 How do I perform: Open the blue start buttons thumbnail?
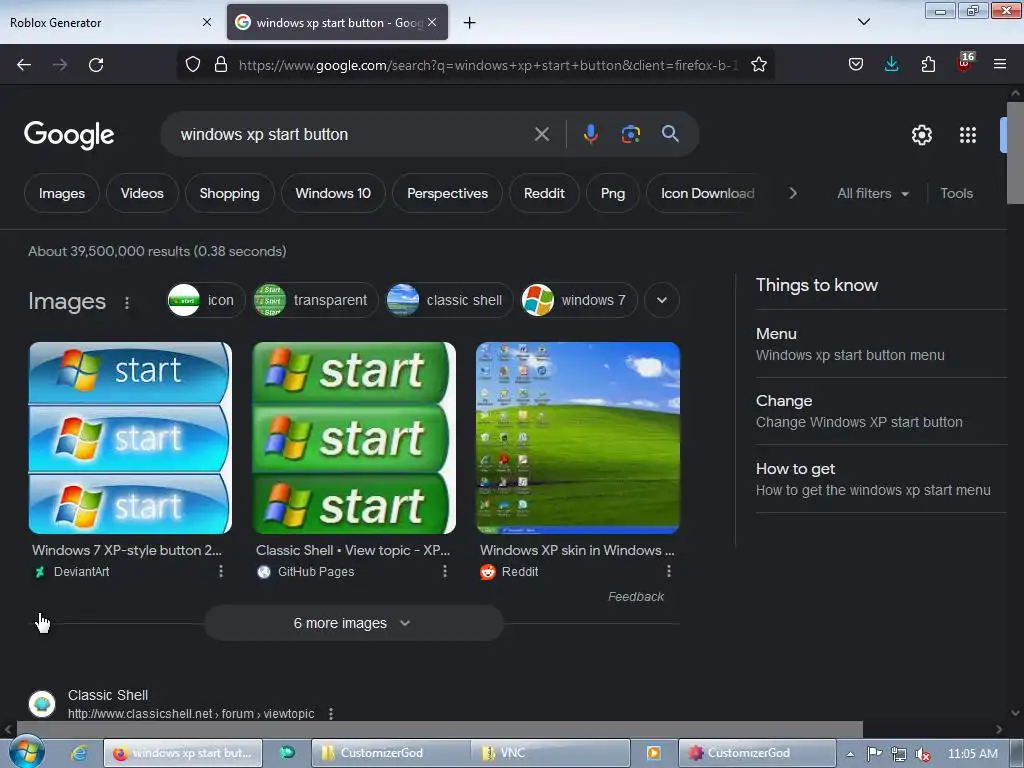tap(130, 438)
